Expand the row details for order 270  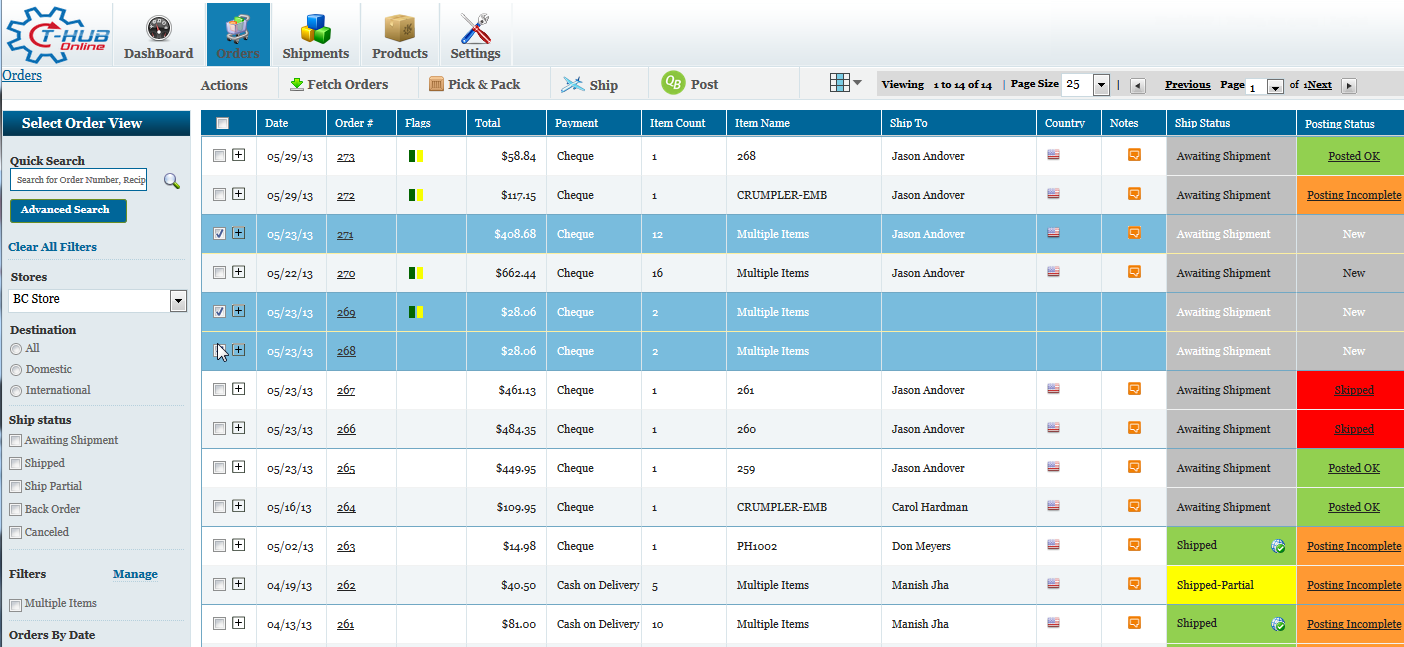coord(238,272)
